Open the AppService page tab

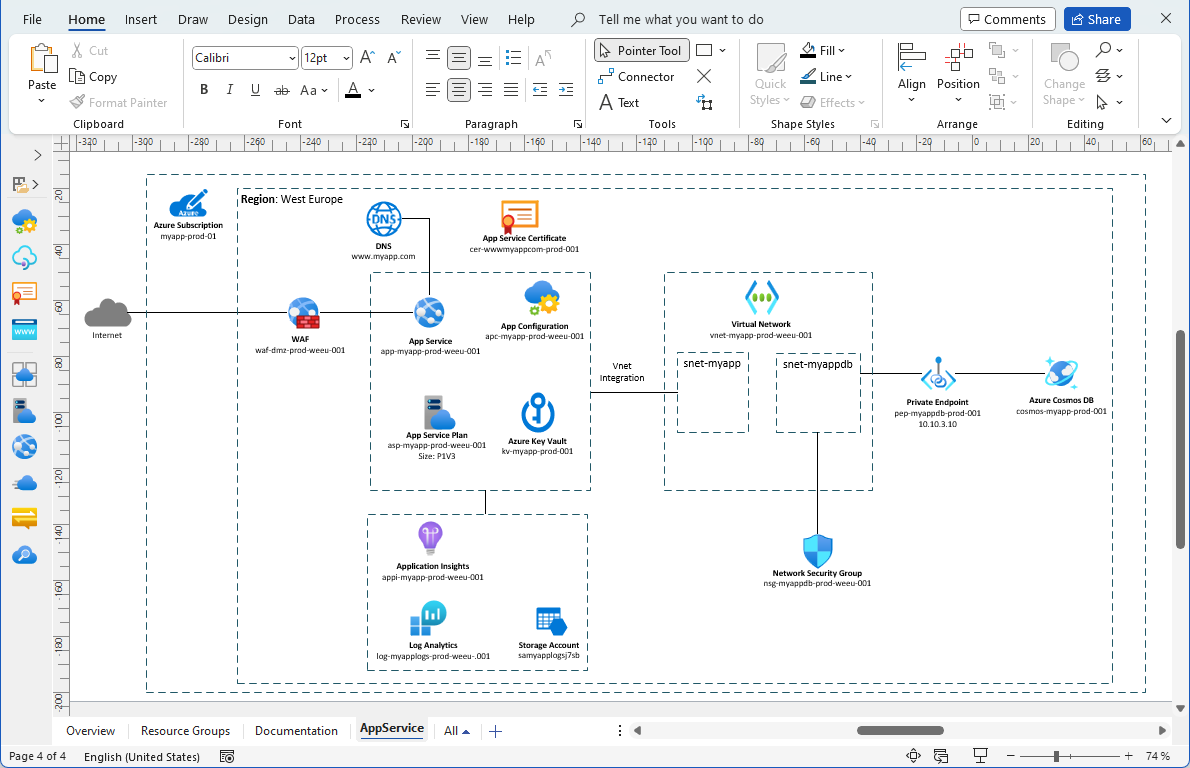(391, 729)
